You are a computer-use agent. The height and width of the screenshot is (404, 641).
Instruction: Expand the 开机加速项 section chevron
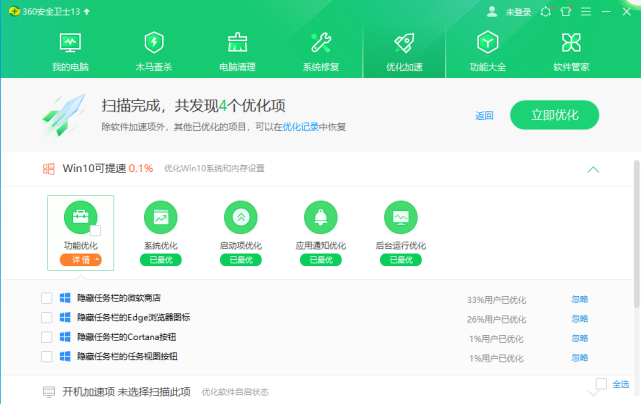pyautogui.click(x=593, y=393)
